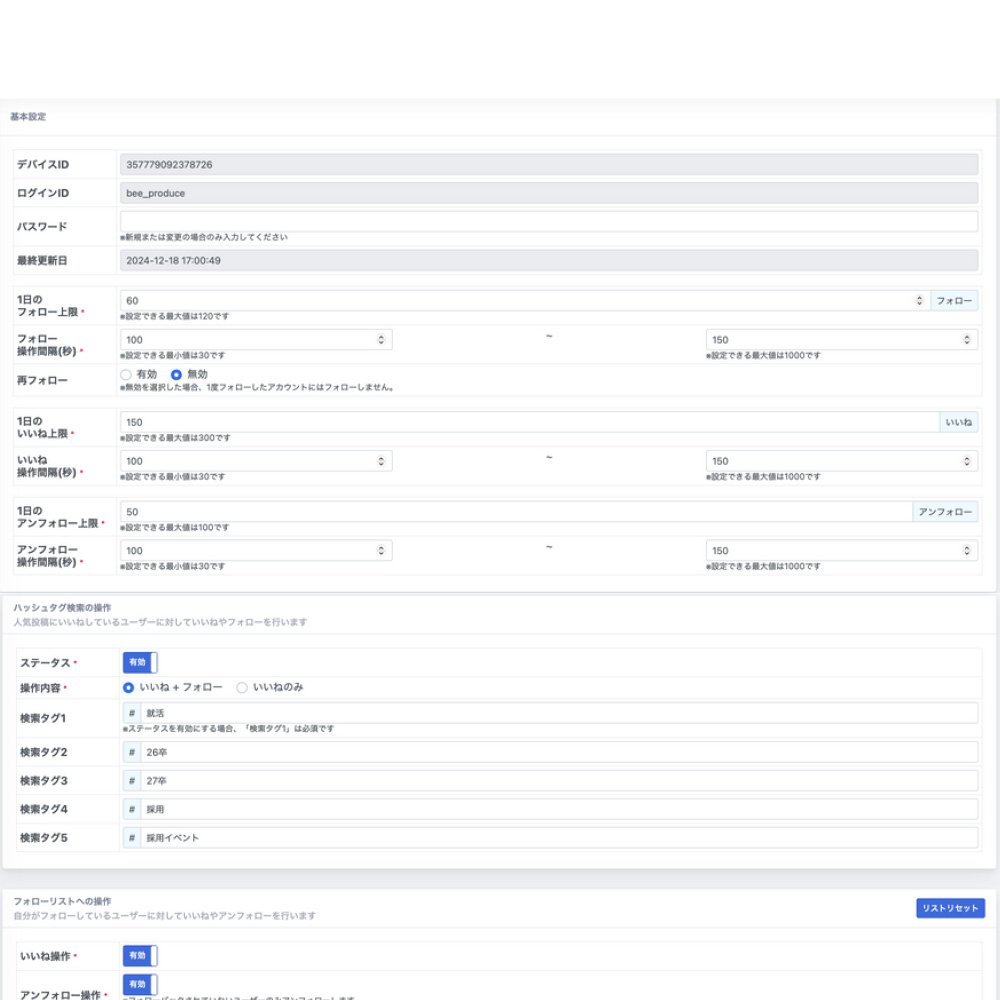Screen dimensions: 1000x1000
Task: Select 有効 radio for 再フォロー
Action: coord(126,374)
